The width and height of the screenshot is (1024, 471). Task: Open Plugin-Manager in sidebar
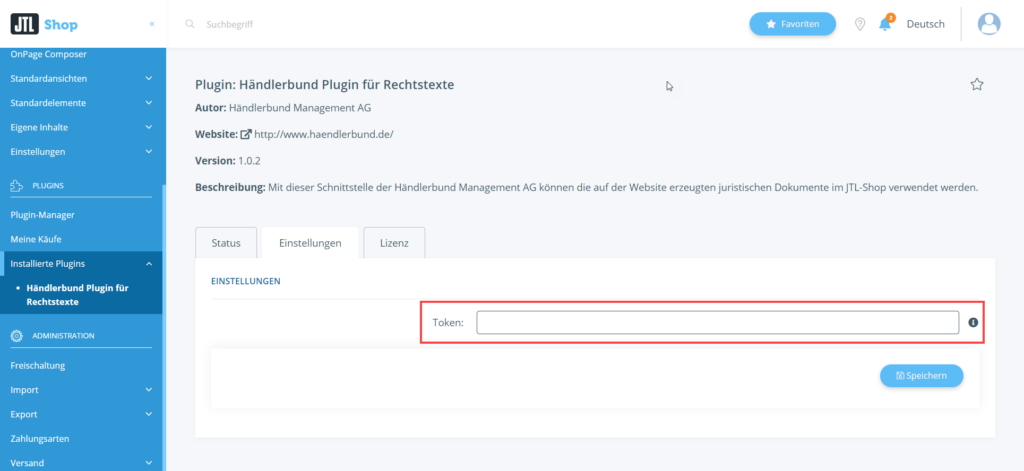pyautogui.click(x=42, y=215)
